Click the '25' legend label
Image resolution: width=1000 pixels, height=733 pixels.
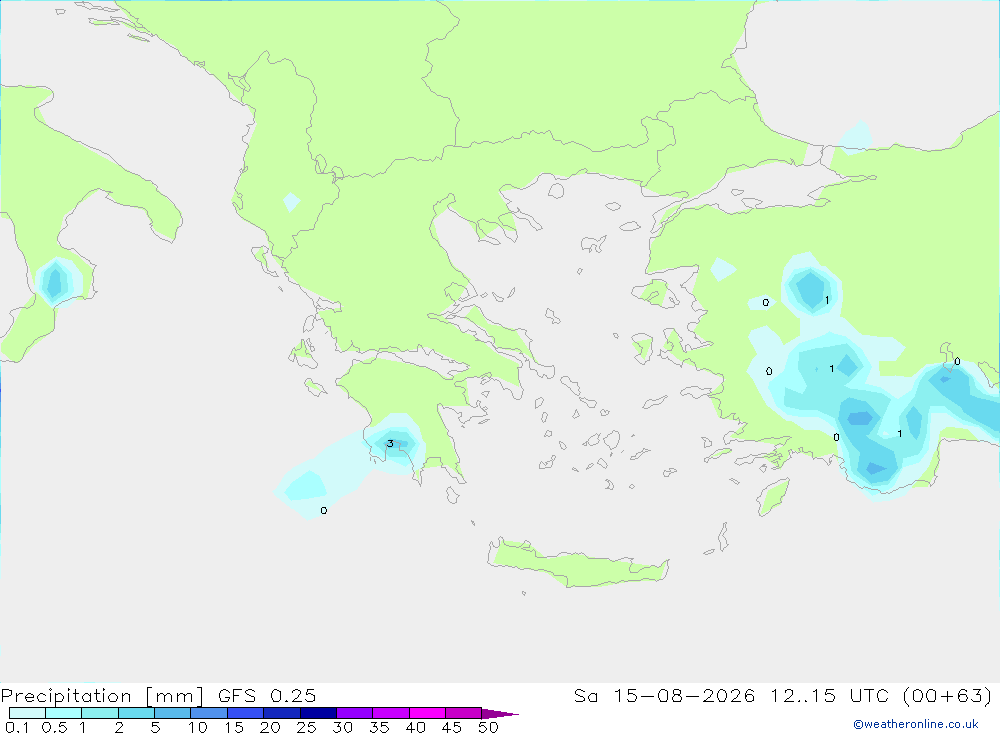tap(307, 727)
